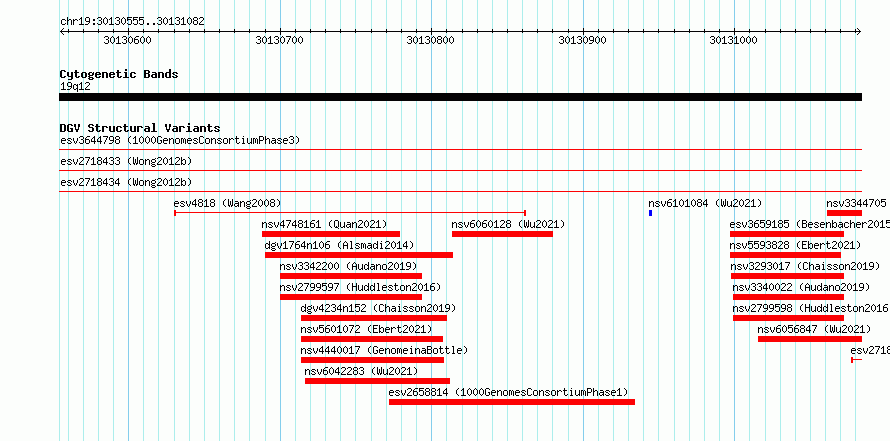The width and height of the screenshot is (890, 441).
Task: Click the nsv2799597 (Huddleston2016) label
Action: [x=360, y=287]
